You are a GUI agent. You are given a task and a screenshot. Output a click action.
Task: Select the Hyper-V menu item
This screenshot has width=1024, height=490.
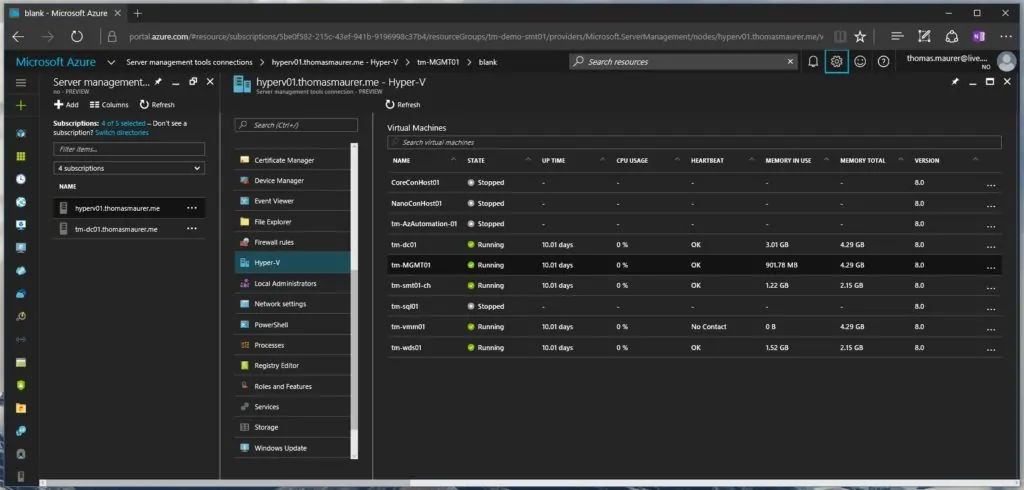click(292, 263)
